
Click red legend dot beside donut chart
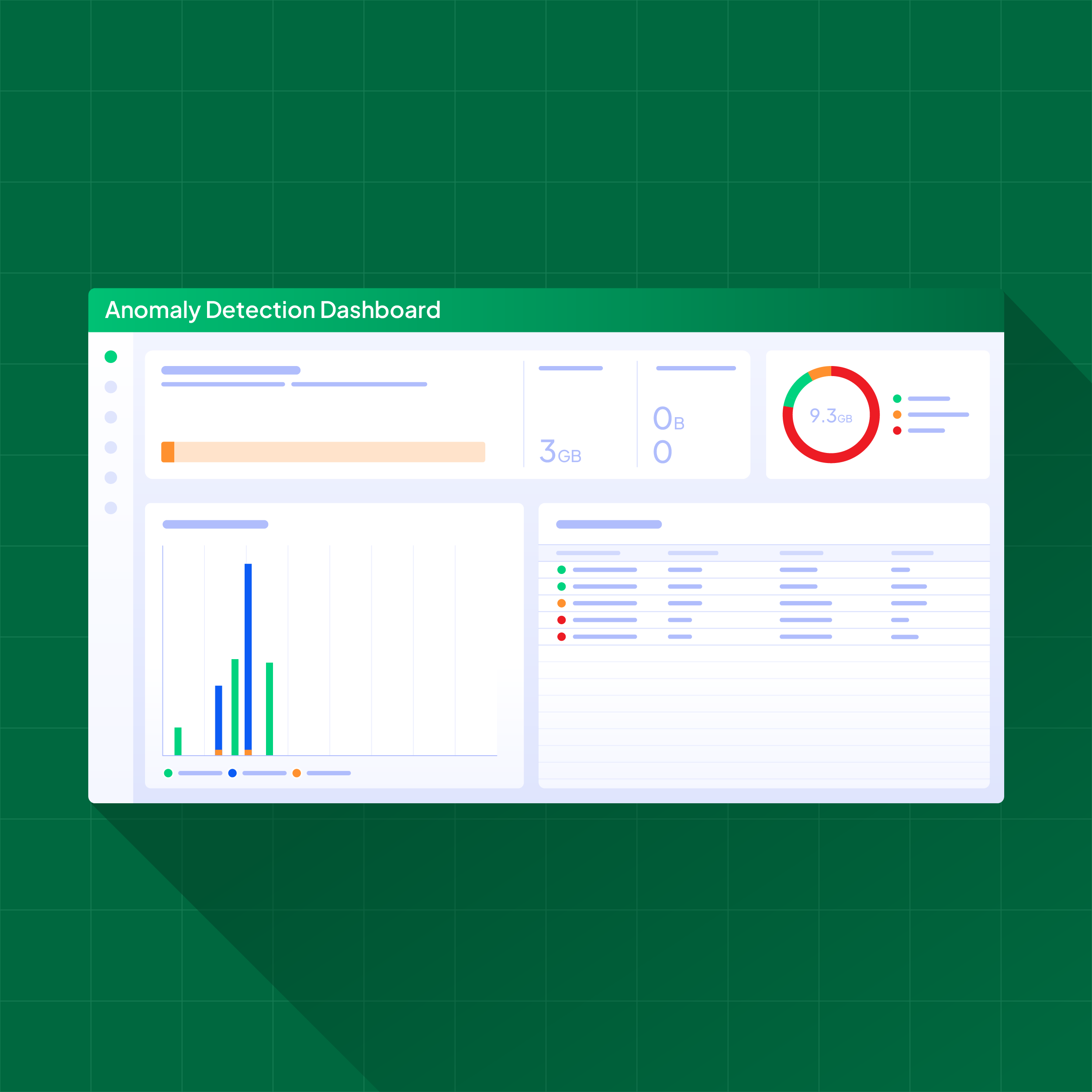pos(897,431)
